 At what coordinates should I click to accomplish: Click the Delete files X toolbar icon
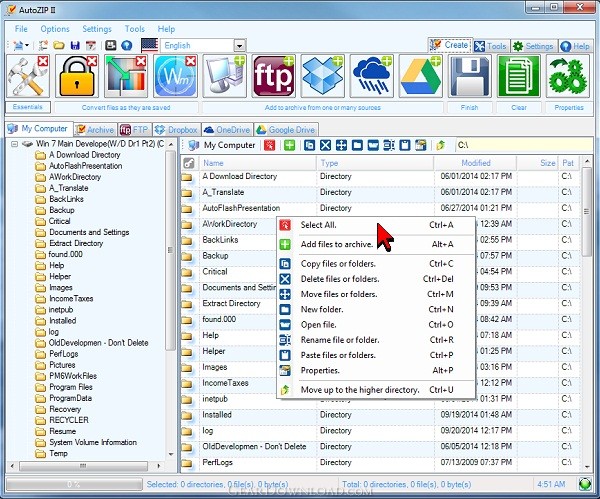[325, 145]
